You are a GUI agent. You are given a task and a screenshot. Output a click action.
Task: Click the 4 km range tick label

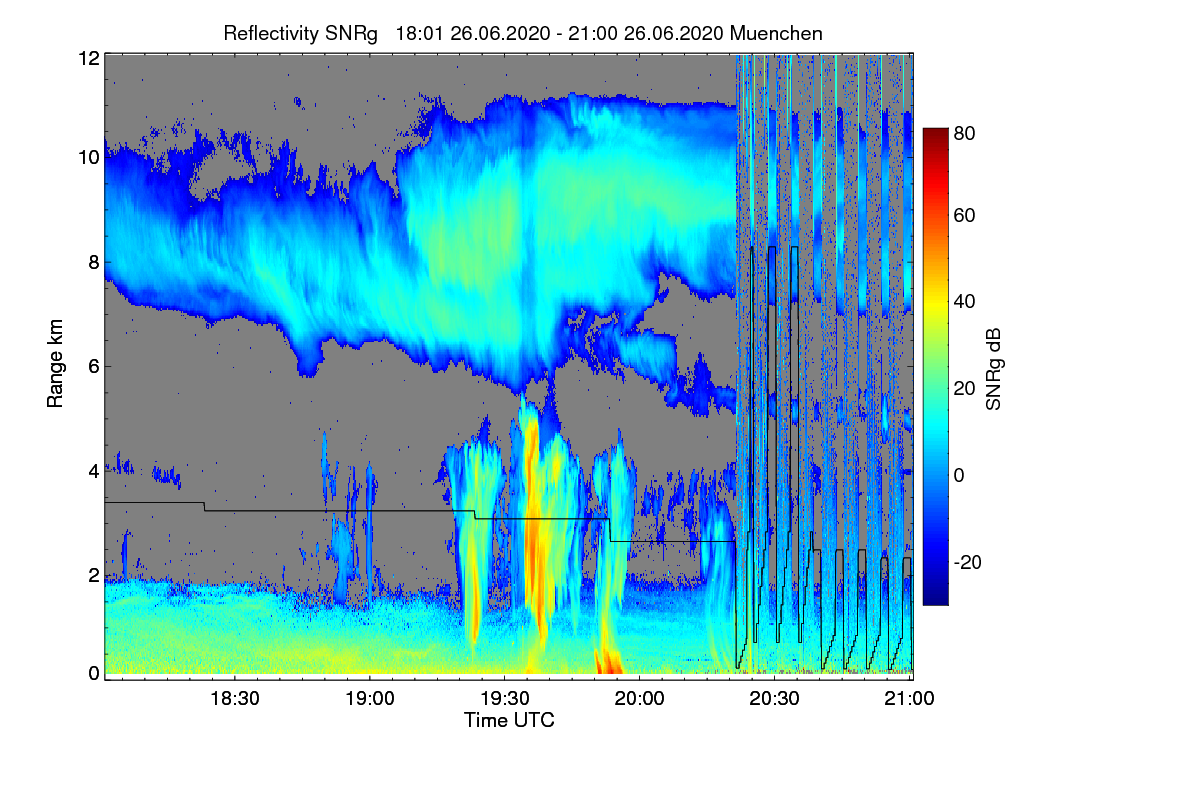click(x=94, y=470)
